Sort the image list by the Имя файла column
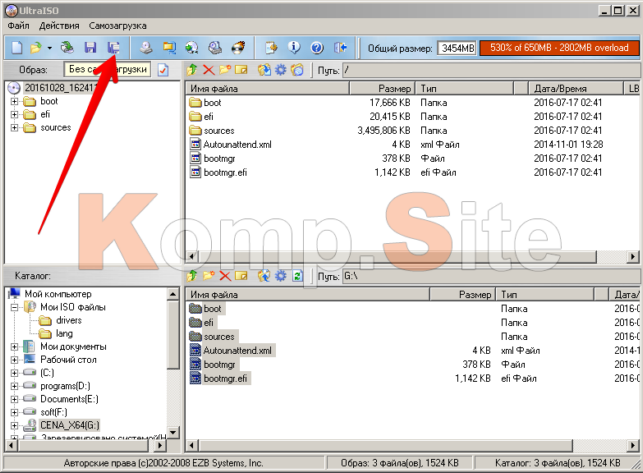This screenshot has height=473, width=643. tap(267, 88)
